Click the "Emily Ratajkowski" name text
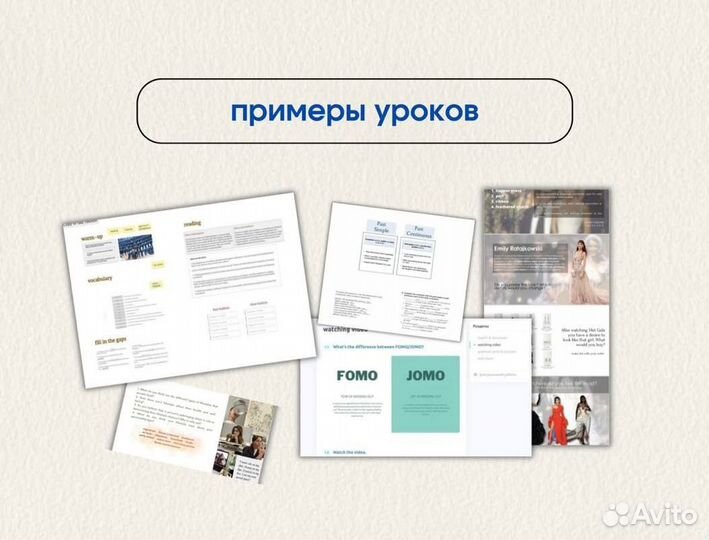 (x=518, y=249)
